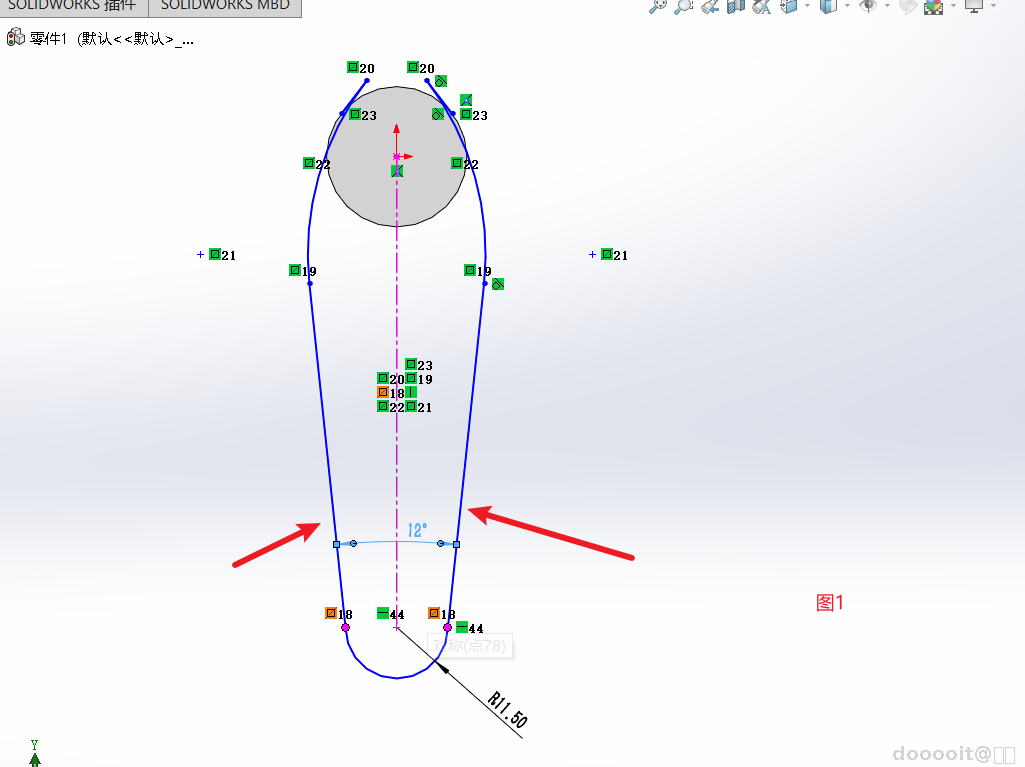Image resolution: width=1025 pixels, height=767 pixels.
Task: Click horizontal relation 44 beside right magenta point
Action: (462, 627)
